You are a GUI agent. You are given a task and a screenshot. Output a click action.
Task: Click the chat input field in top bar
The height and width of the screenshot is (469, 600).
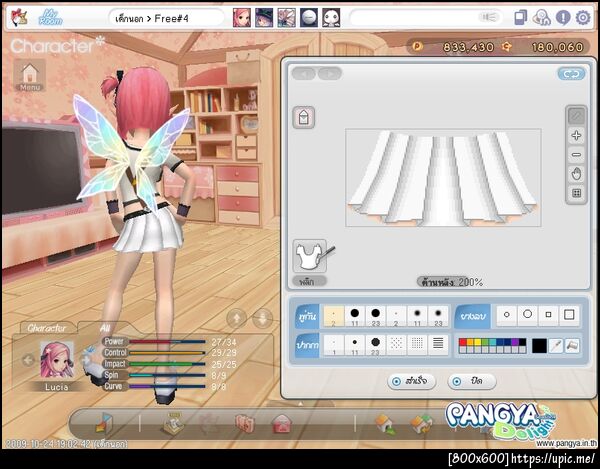(x=426, y=18)
